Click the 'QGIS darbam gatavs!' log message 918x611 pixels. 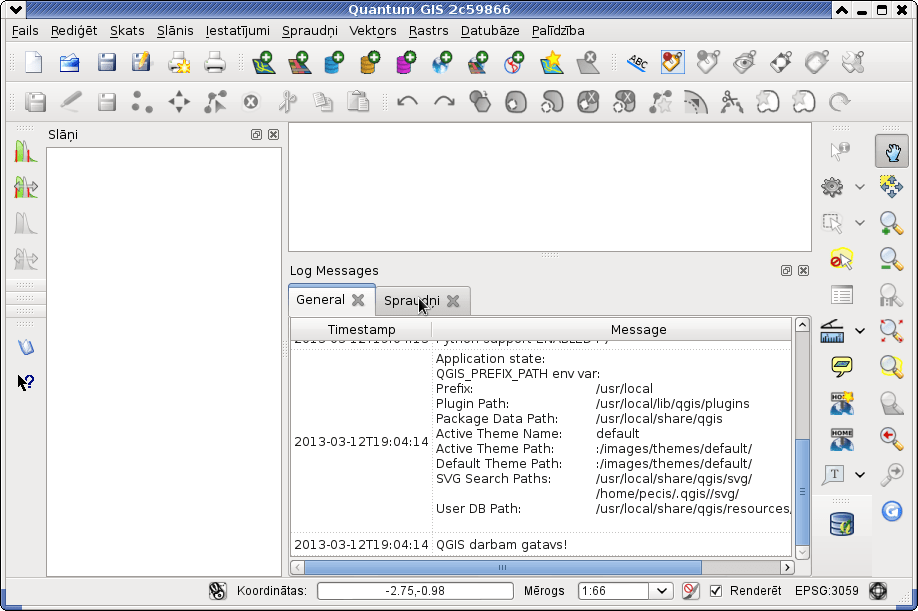tap(501, 544)
